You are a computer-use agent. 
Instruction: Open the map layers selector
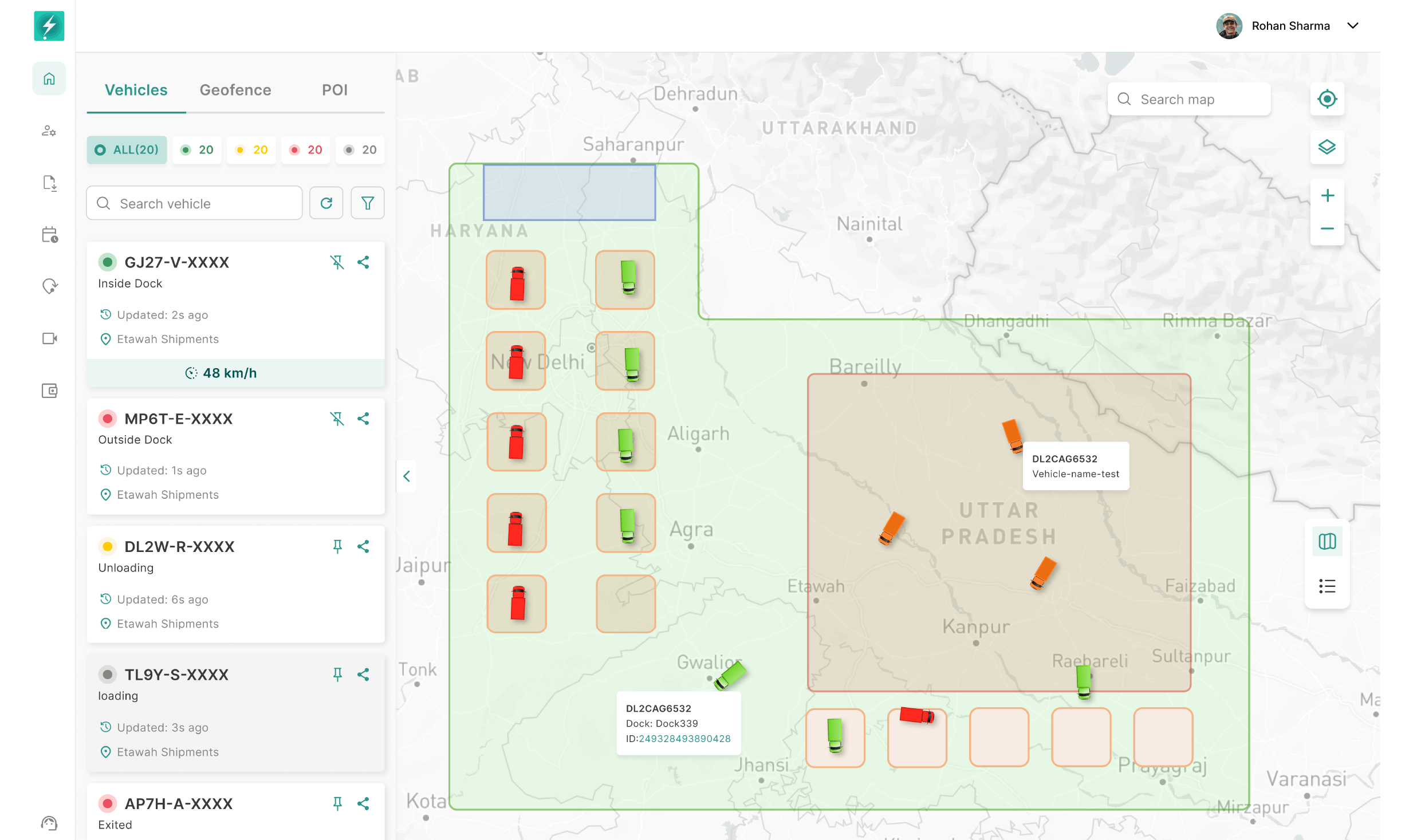[1328, 147]
